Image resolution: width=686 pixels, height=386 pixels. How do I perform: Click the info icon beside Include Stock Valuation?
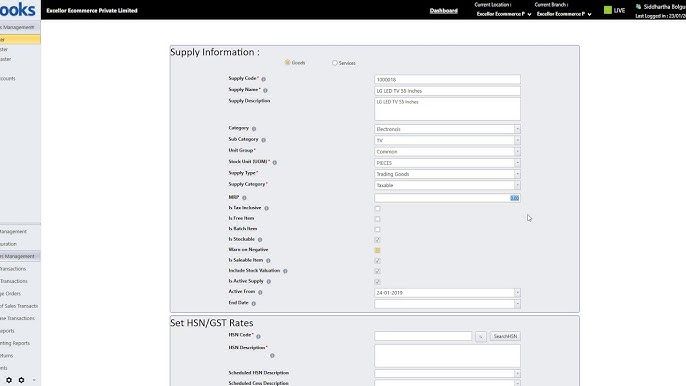tap(285, 271)
